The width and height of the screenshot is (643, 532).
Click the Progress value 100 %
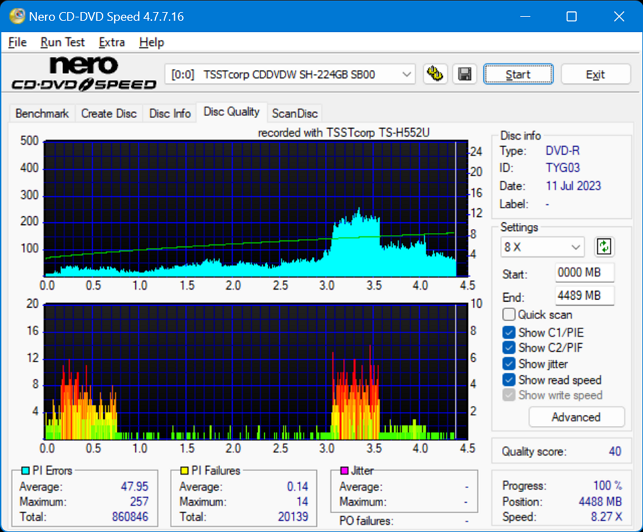tap(608, 486)
